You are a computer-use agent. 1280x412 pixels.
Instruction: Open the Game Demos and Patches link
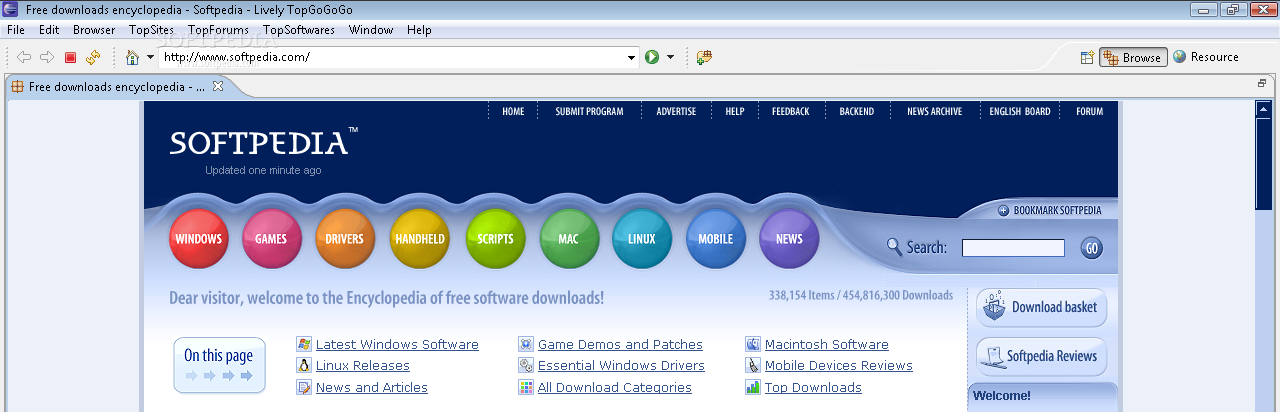[x=620, y=345]
